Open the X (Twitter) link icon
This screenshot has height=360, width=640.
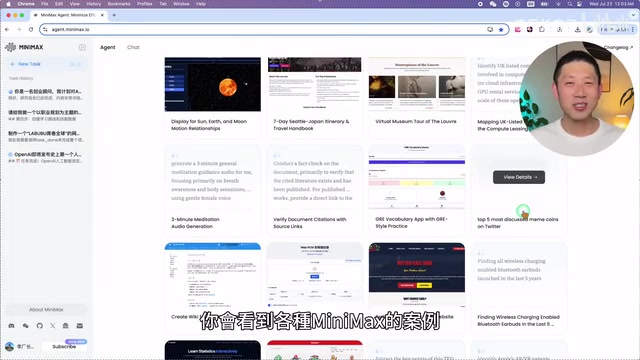pyautogui.click(x=53, y=326)
